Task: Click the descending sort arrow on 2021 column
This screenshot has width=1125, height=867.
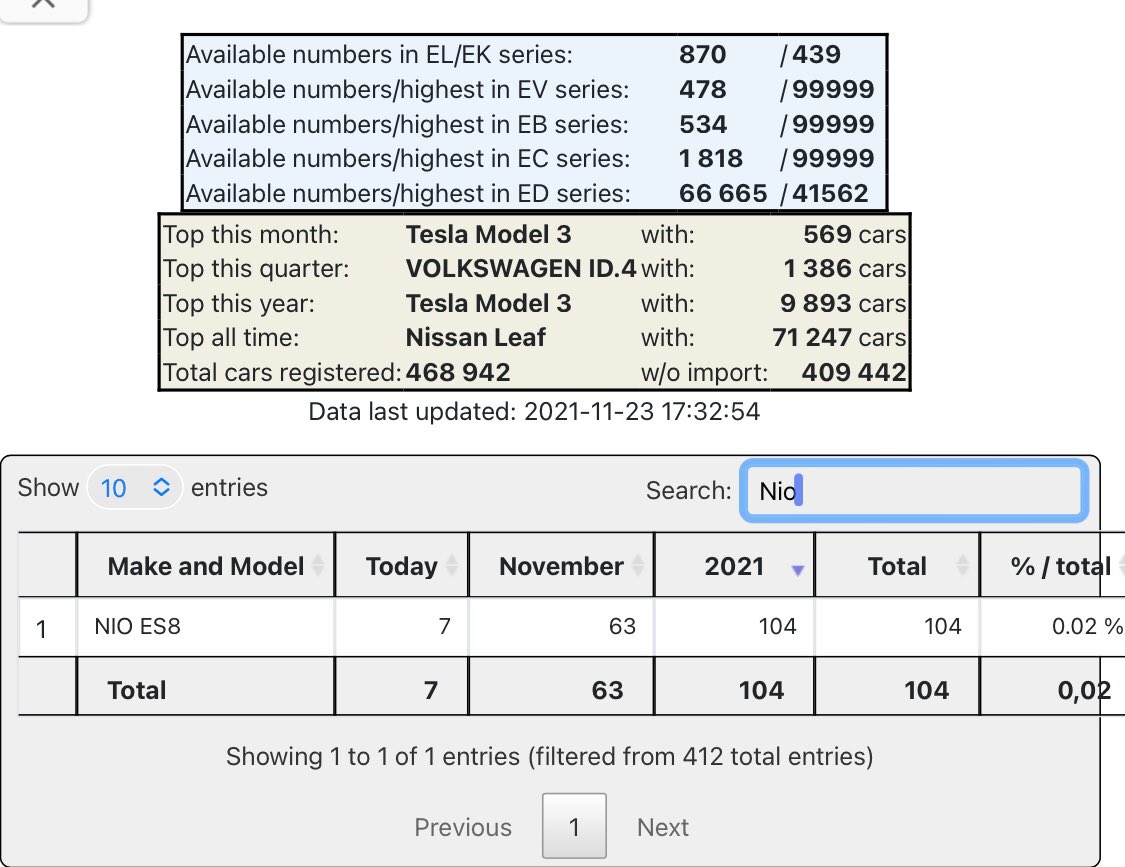Action: tap(797, 566)
